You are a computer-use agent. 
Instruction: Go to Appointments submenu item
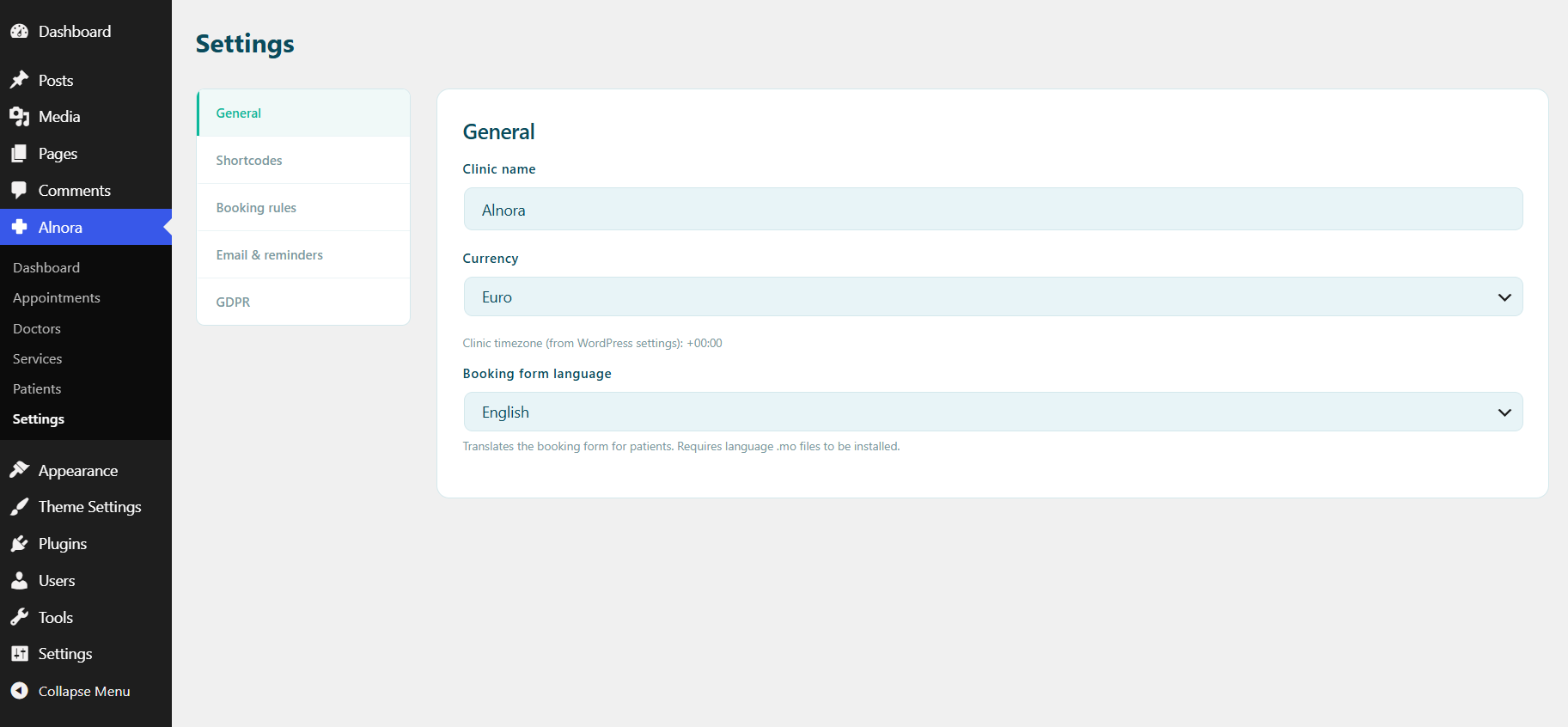57,298
